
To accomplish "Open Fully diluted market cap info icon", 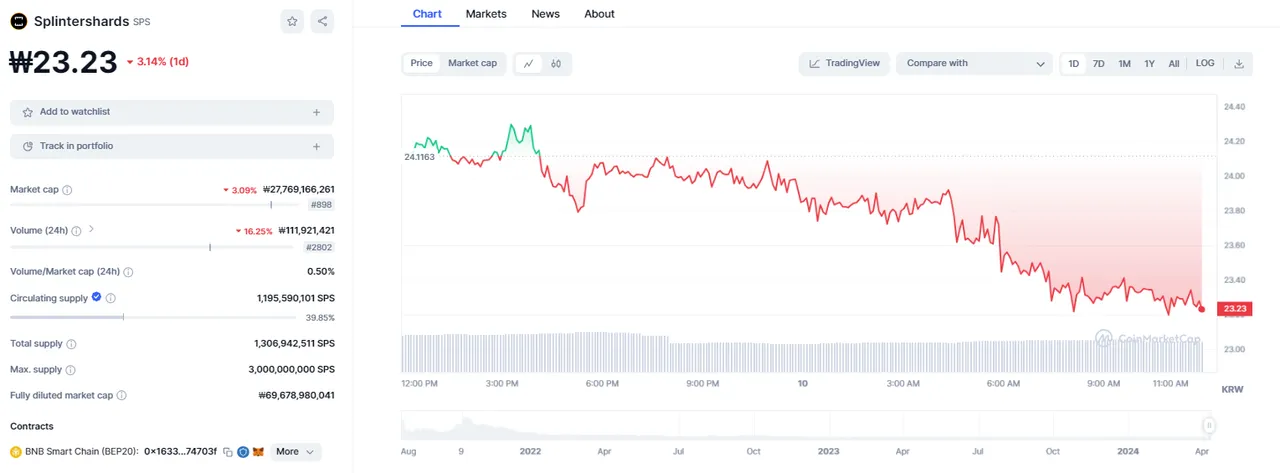I will point(122,396).
